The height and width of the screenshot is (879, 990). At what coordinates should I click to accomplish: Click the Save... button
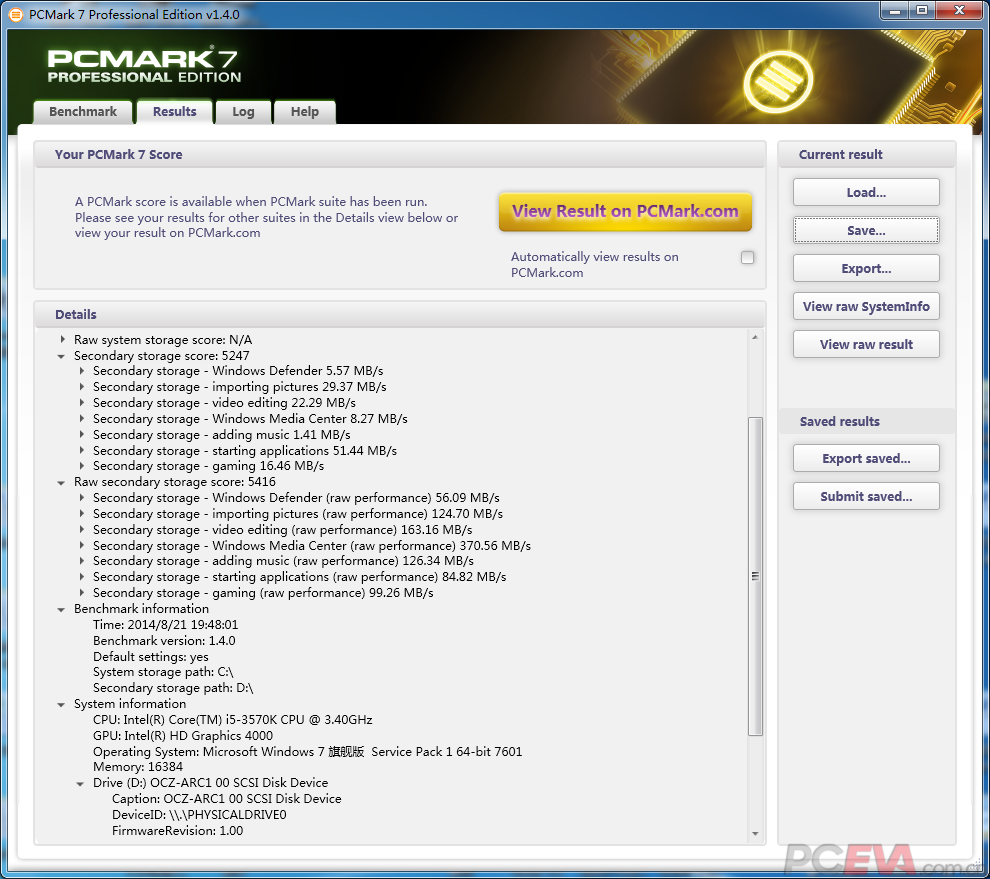(x=866, y=230)
